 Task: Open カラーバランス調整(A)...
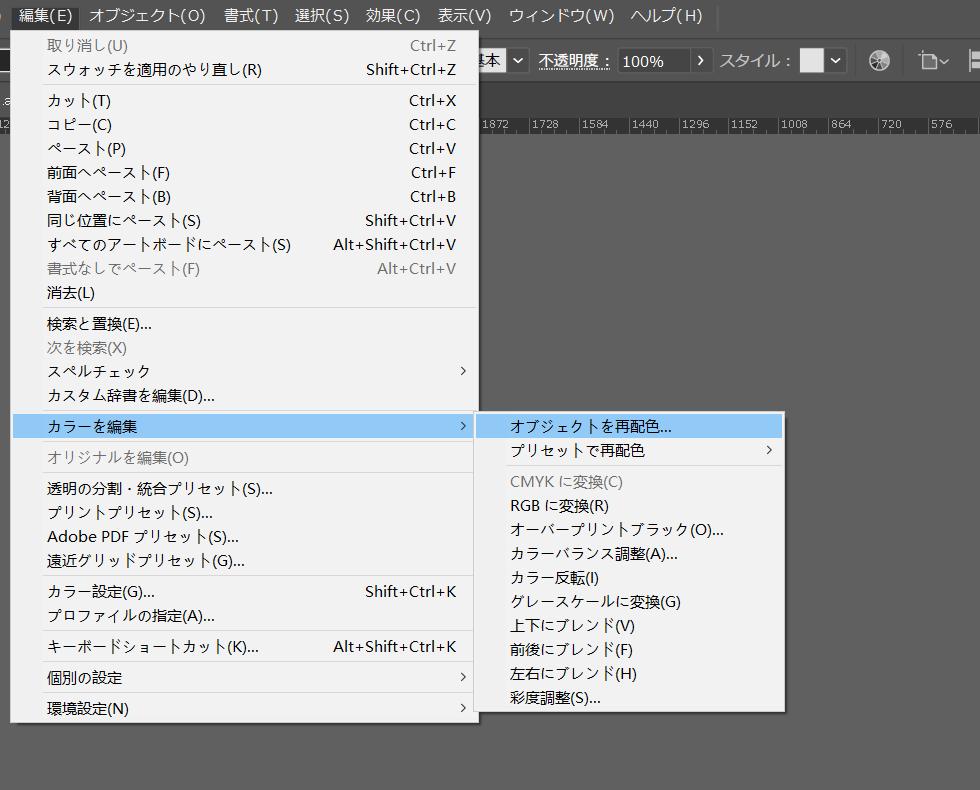629,554
